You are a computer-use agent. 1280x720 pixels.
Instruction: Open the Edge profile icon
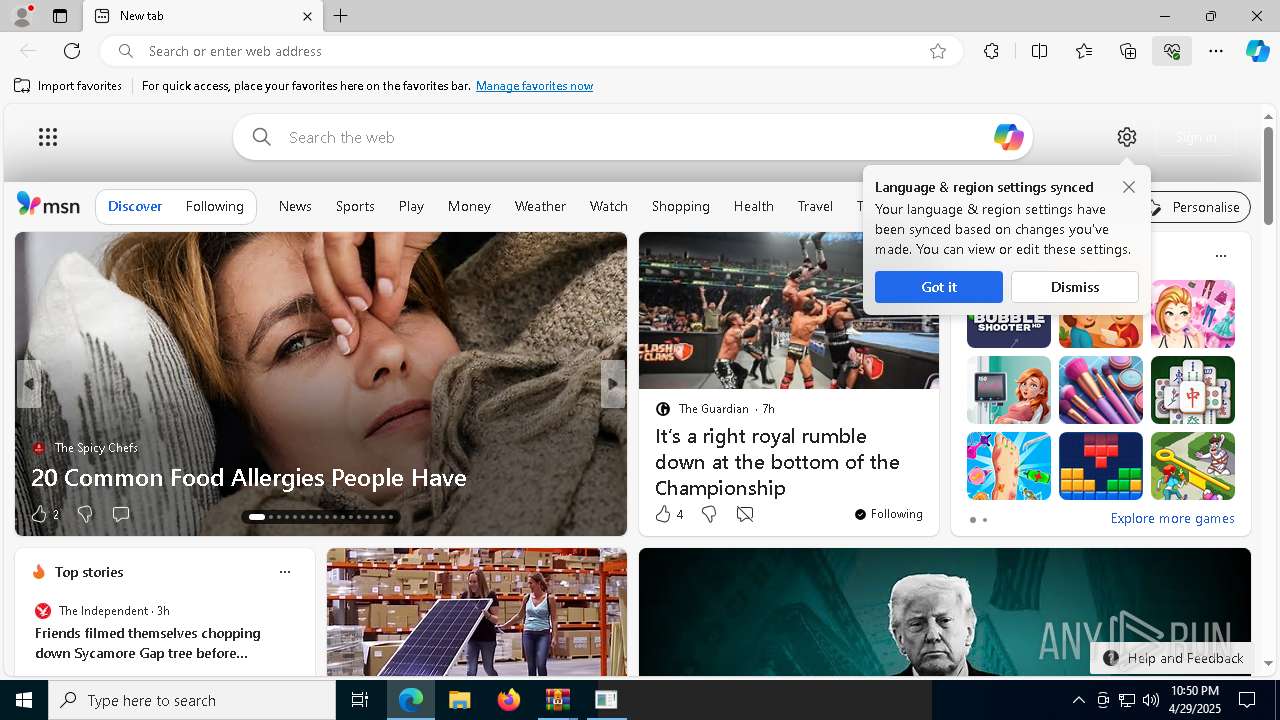point(21,16)
